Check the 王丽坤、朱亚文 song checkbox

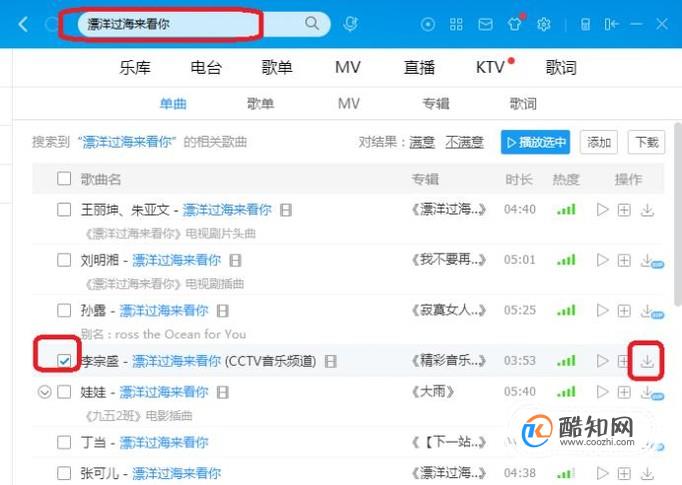pyautogui.click(x=64, y=210)
